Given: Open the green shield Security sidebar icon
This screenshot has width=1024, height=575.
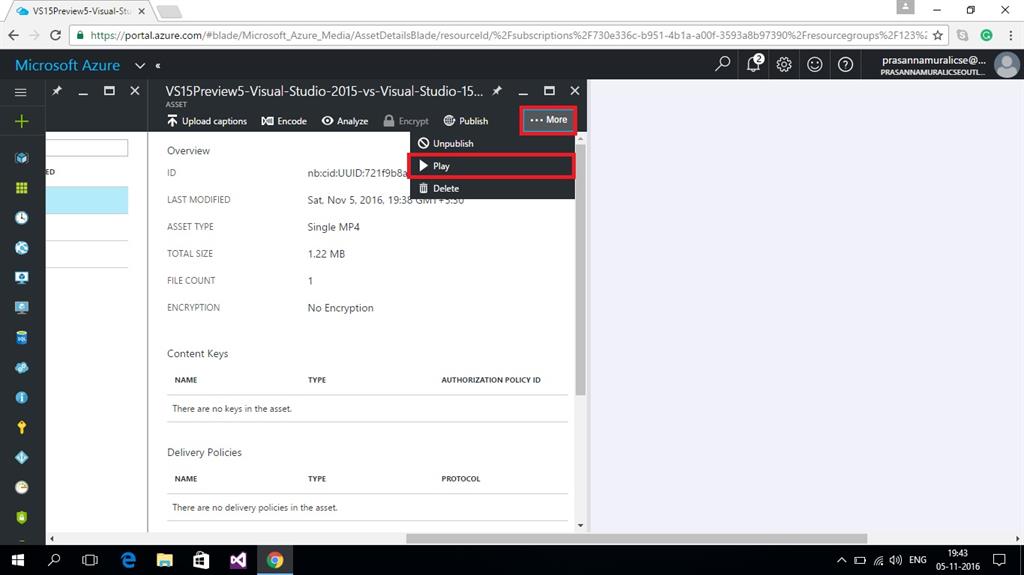Looking at the screenshot, I should click(22, 517).
